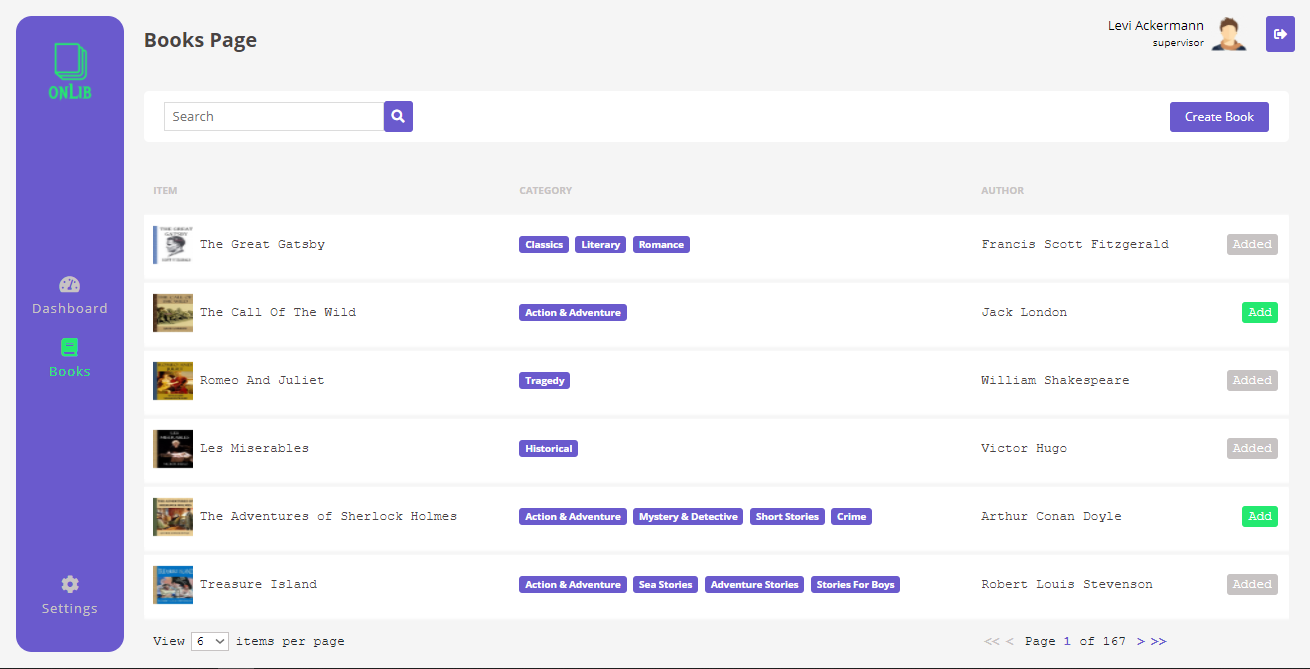The width and height of the screenshot is (1310, 669).
Task: Click the ITEM column header
Action: pyautogui.click(x=165, y=190)
